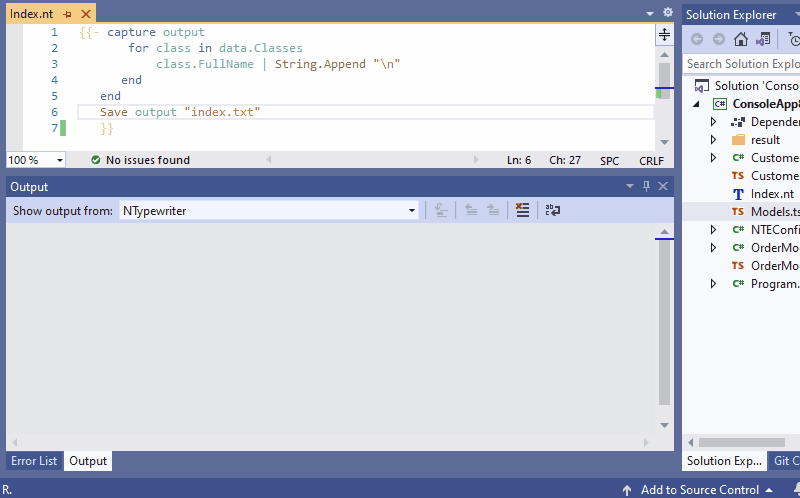Screen dimensions: 800x498
Task: Click the editor vertical scrollbar thumb
Action: [664, 81]
